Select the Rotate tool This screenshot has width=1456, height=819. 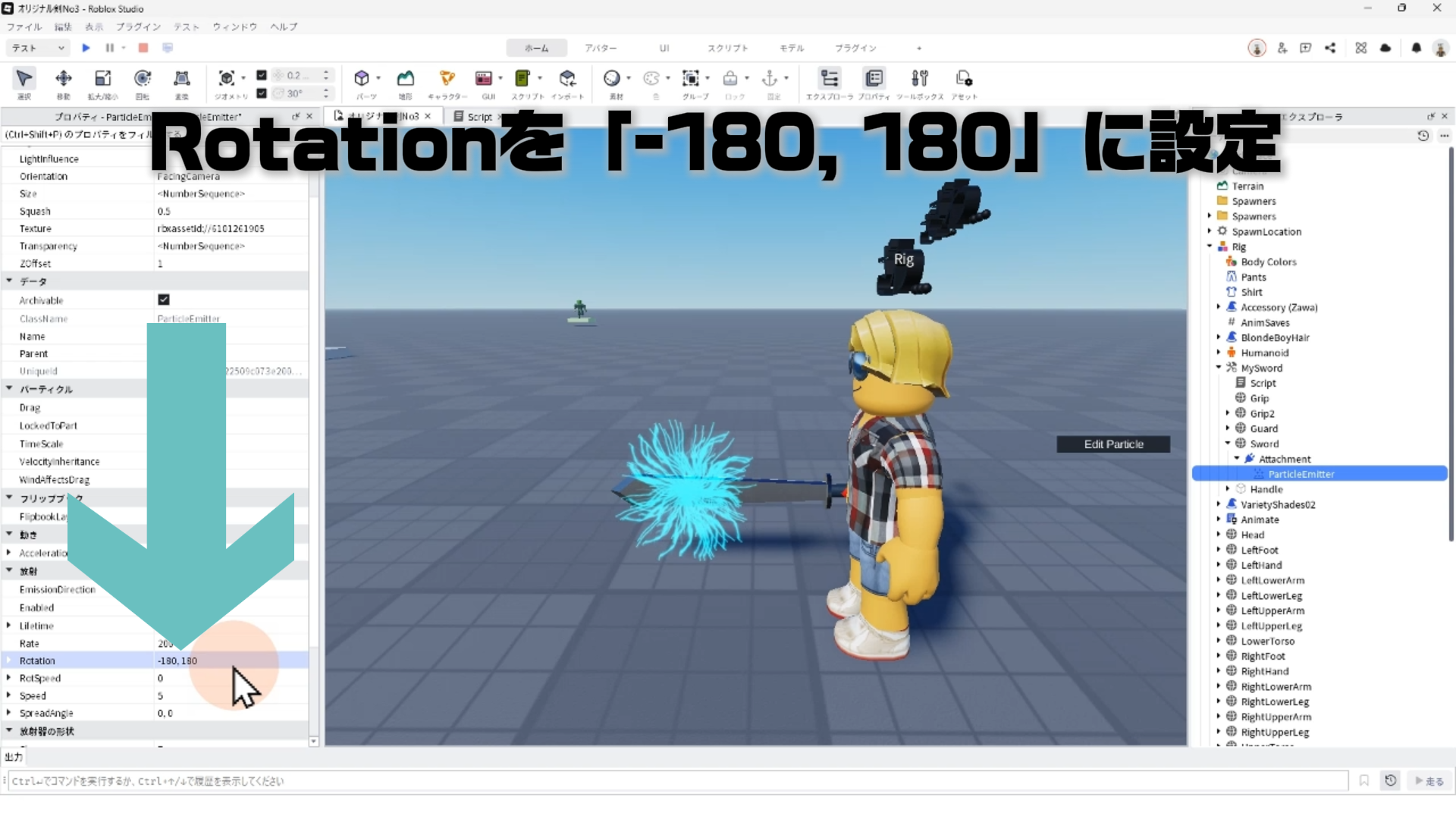pos(143,79)
